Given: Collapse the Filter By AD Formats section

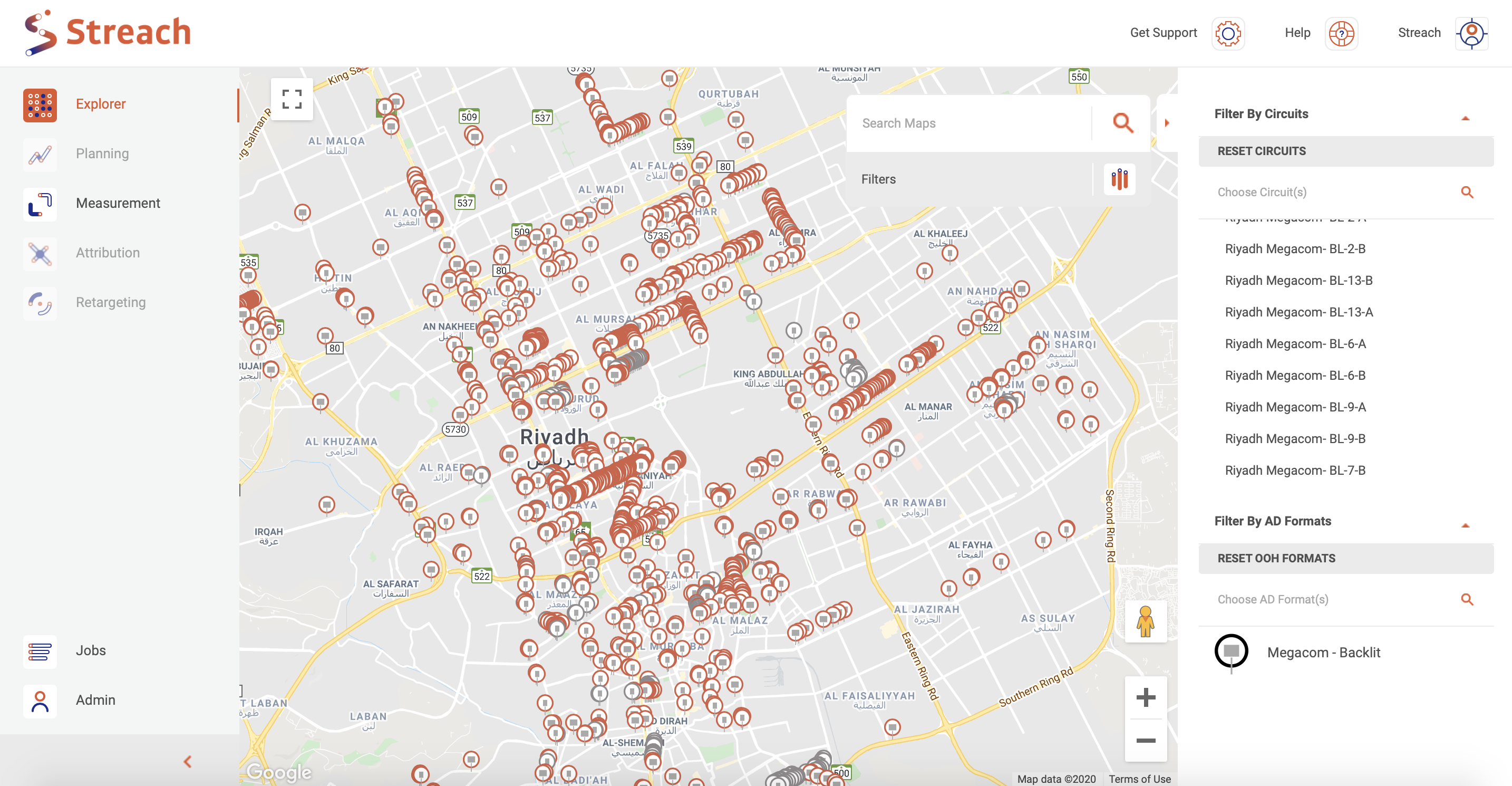Looking at the screenshot, I should (1465, 525).
